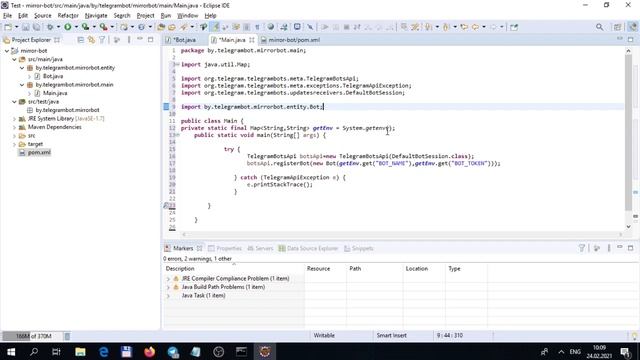Viewport: 640px width, 360px height.
Task: Open Windows Start menu
Action: click(11, 351)
